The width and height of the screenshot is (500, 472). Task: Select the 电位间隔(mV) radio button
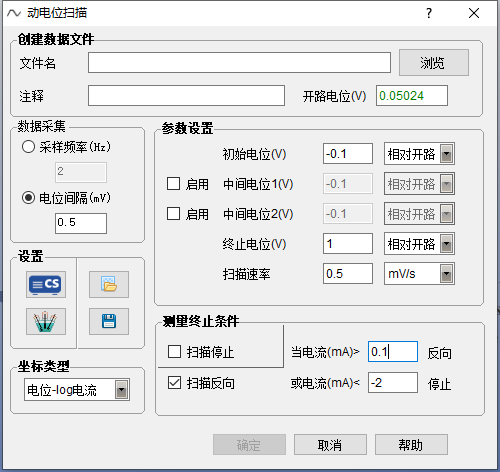[x=28, y=198]
